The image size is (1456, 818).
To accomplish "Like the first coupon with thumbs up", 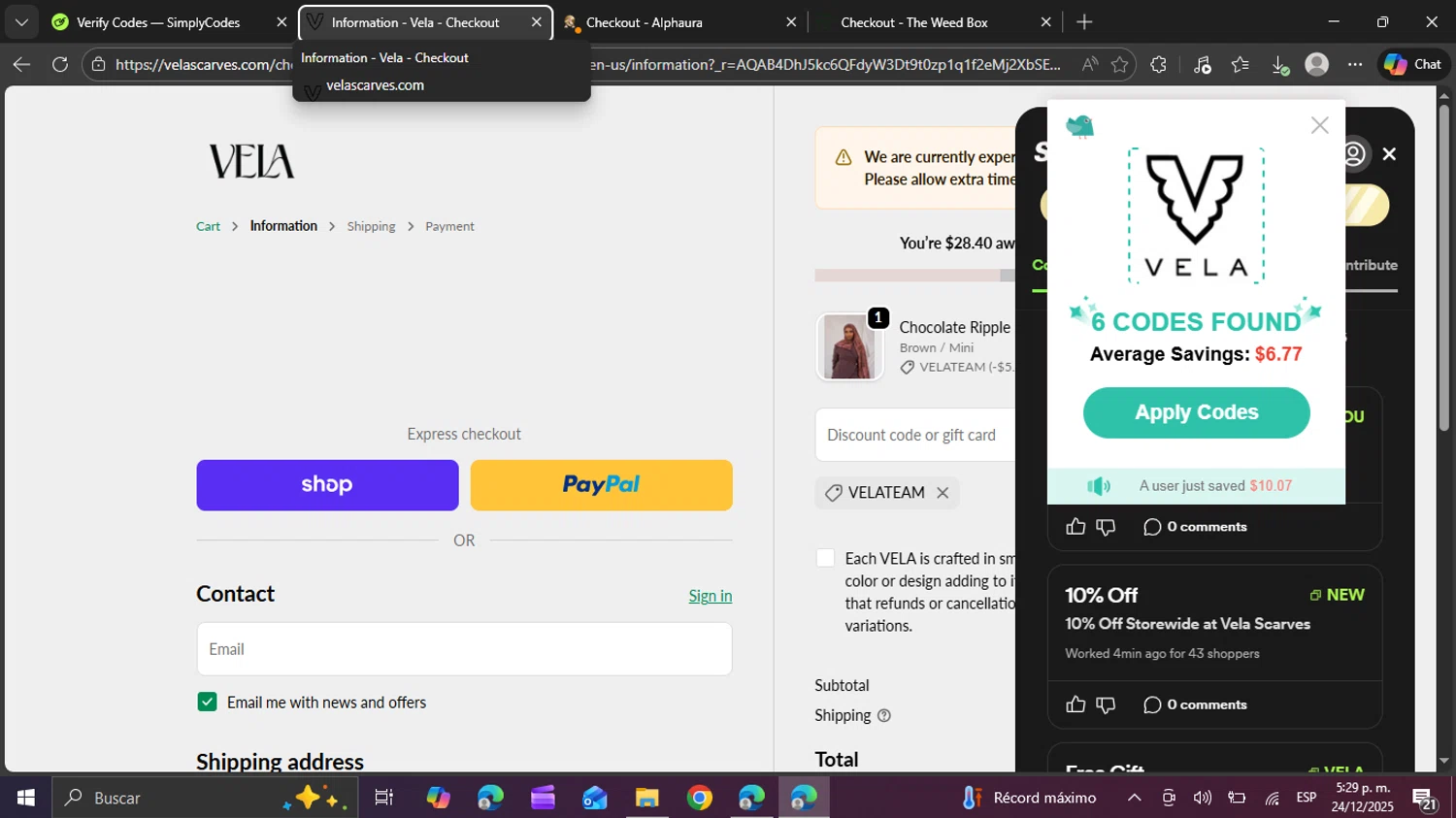I will click(x=1075, y=527).
